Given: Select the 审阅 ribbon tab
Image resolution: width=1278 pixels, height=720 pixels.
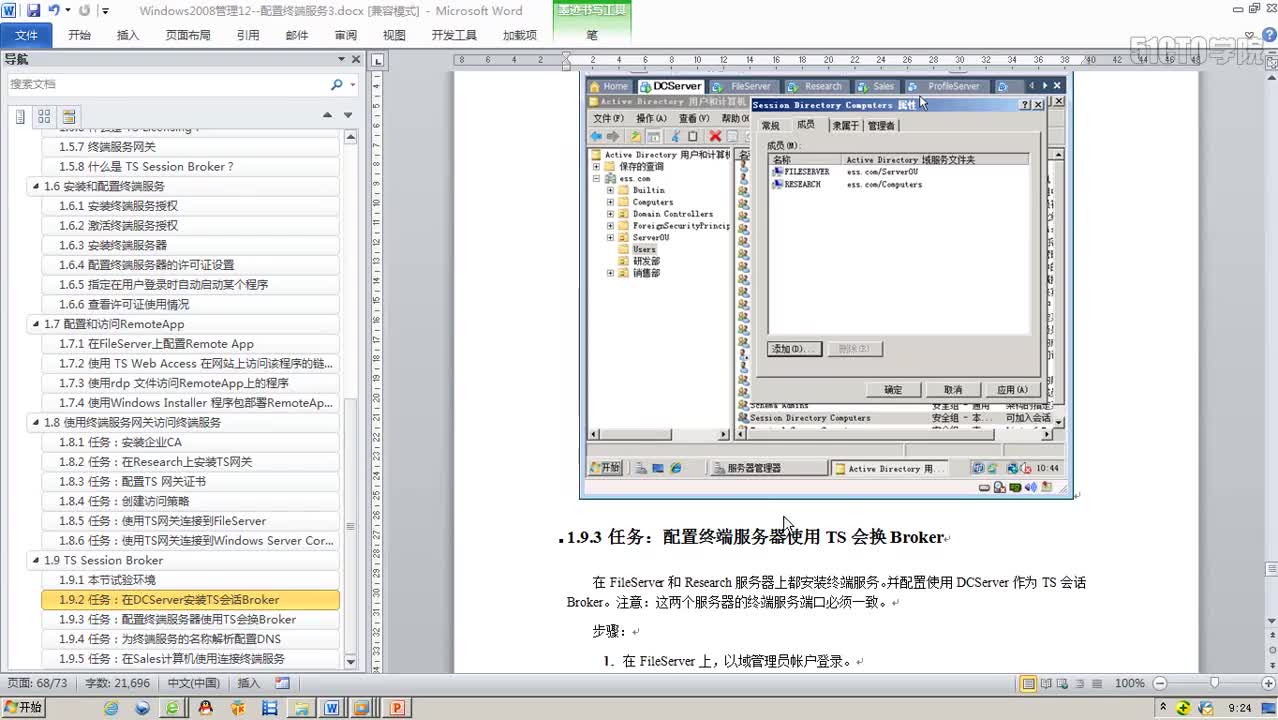Looking at the screenshot, I should pos(345,35).
